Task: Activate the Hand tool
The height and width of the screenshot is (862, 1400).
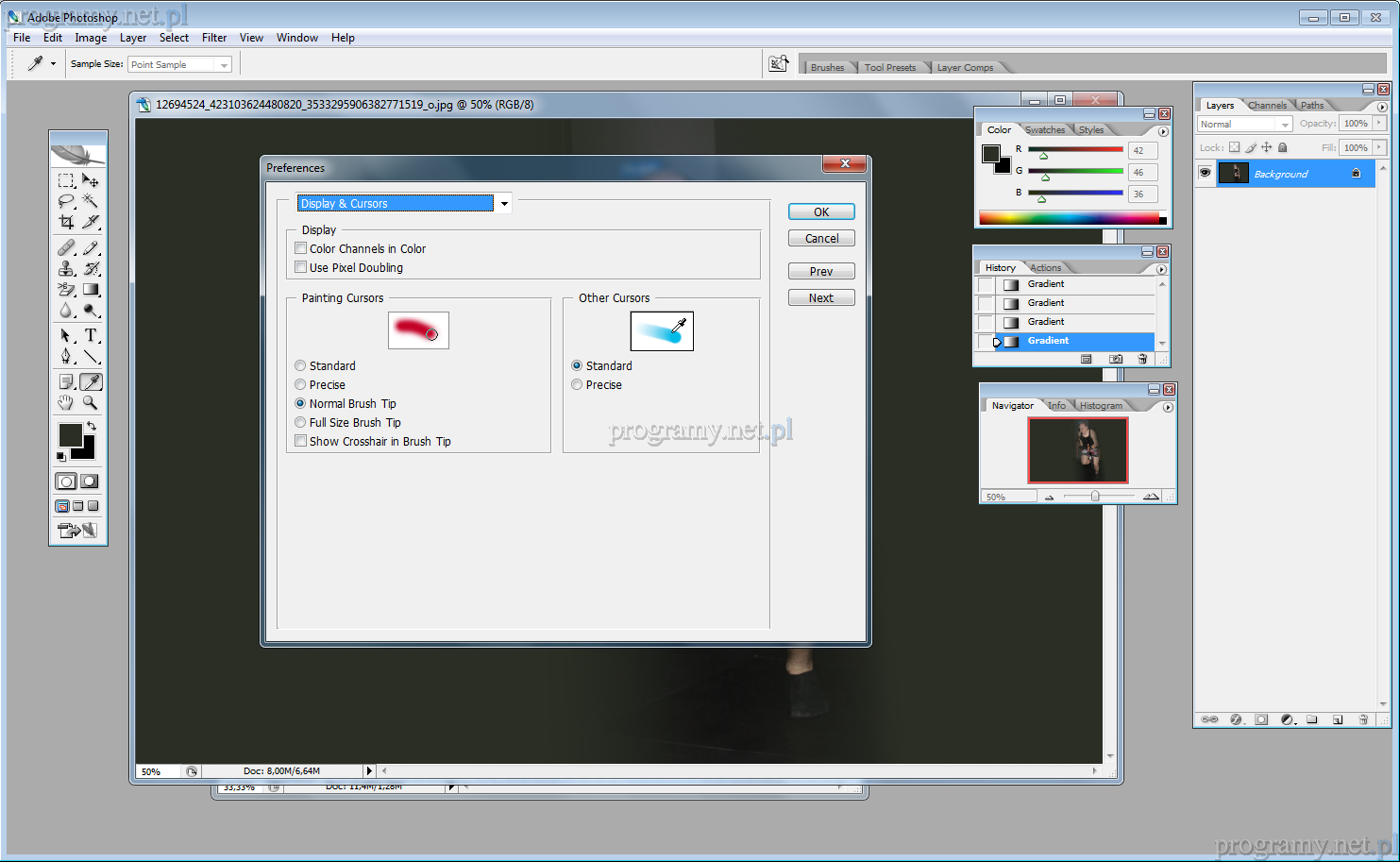Action: 66,402
